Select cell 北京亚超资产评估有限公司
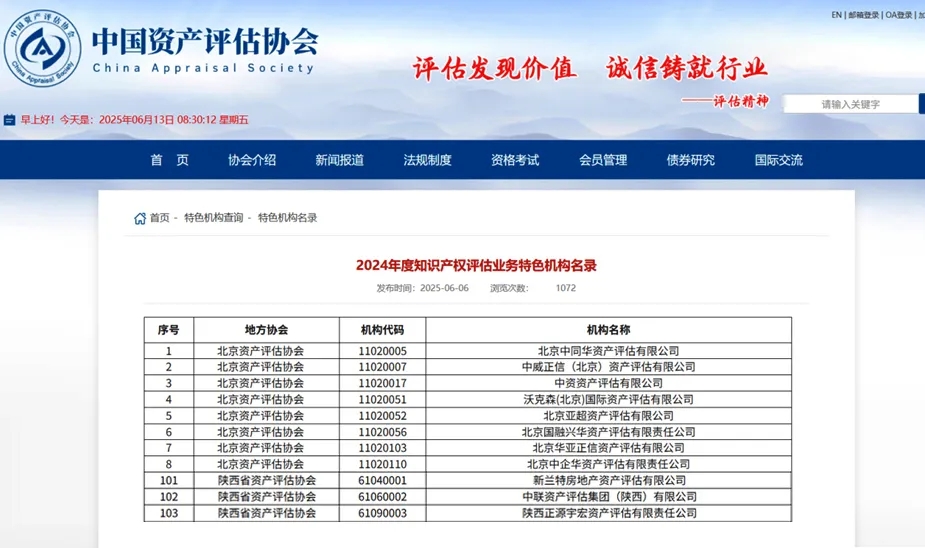 [x=608, y=416]
